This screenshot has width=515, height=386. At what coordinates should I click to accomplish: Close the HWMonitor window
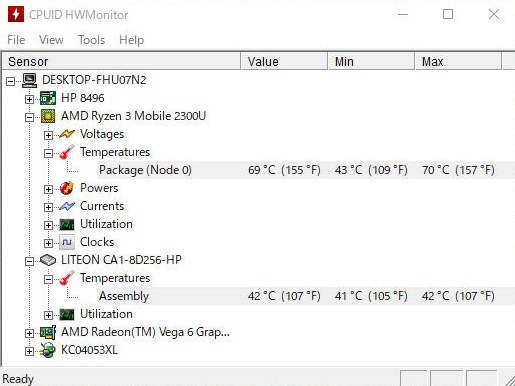[x=494, y=14]
